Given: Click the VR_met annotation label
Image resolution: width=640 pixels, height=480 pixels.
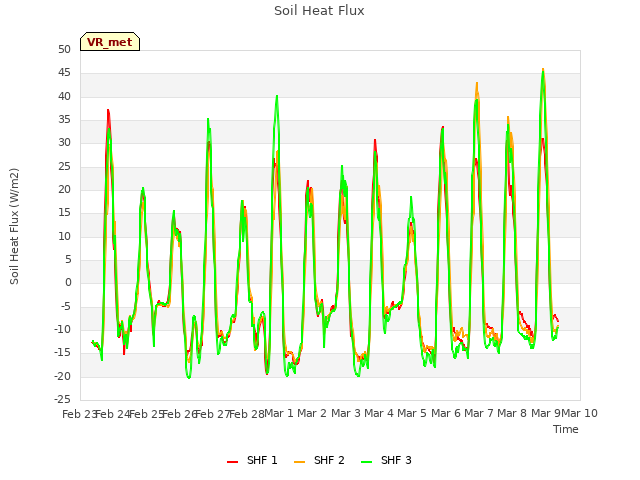Looking at the screenshot, I should 110,42.
